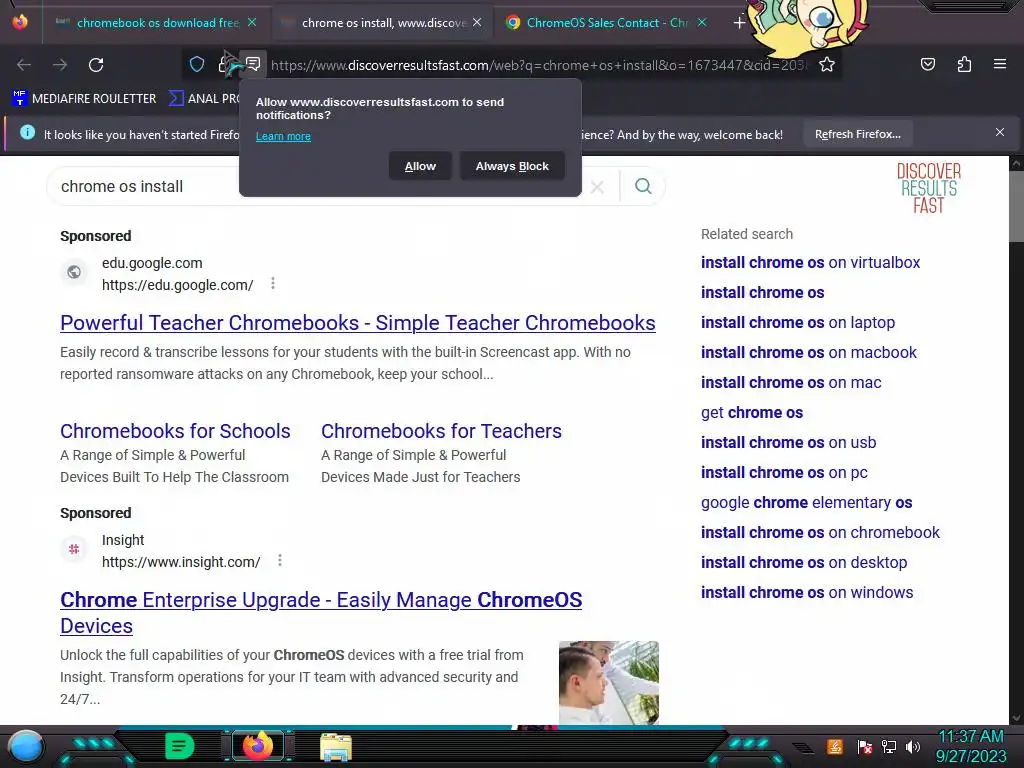Click the browser forward arrow
Viewport: 1024px width, 768px height.
coord(60,65)
